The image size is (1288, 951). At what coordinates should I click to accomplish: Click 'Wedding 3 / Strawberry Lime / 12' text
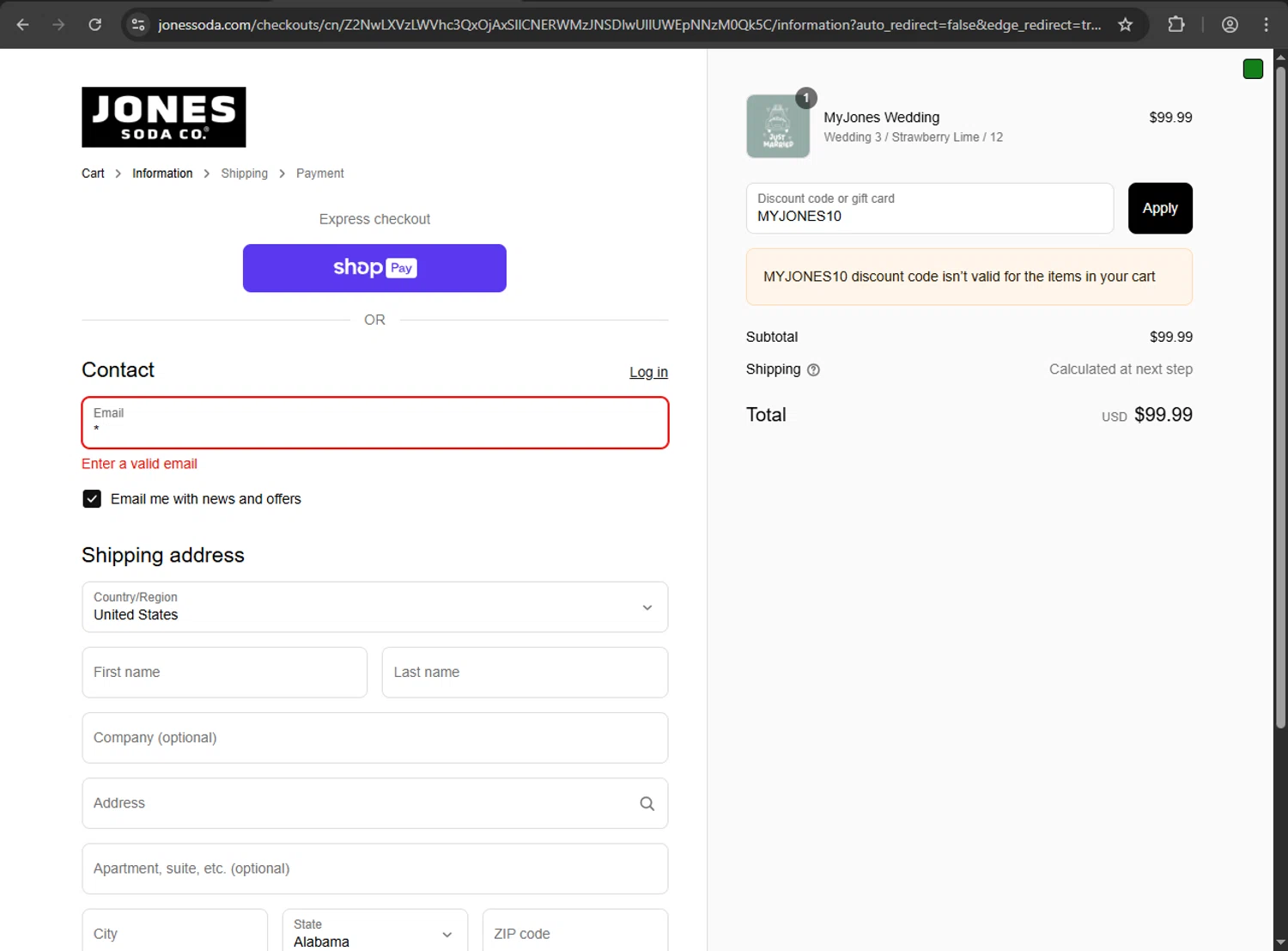click(x=913, y=137)
